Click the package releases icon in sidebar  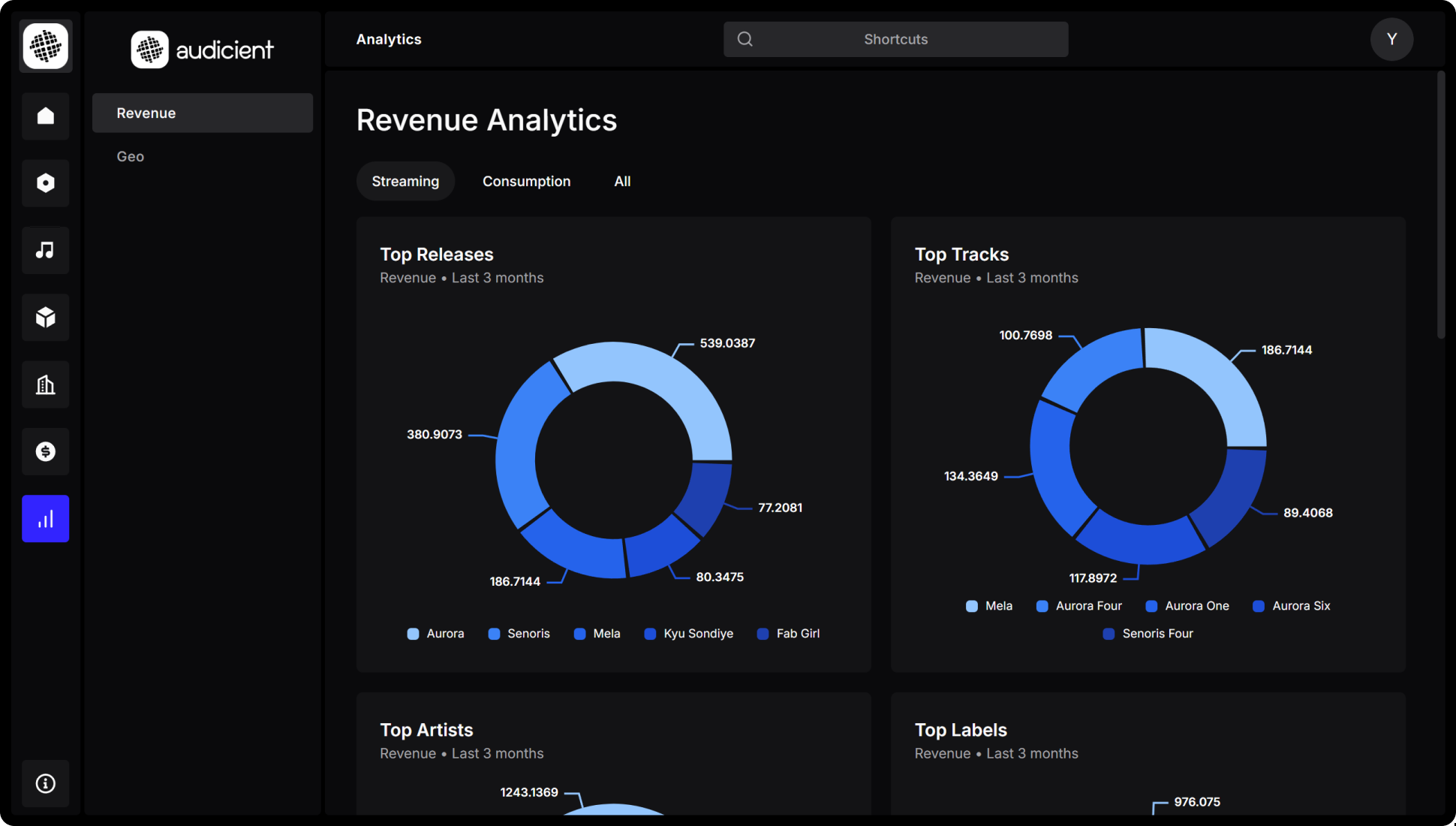pos(45,317)
